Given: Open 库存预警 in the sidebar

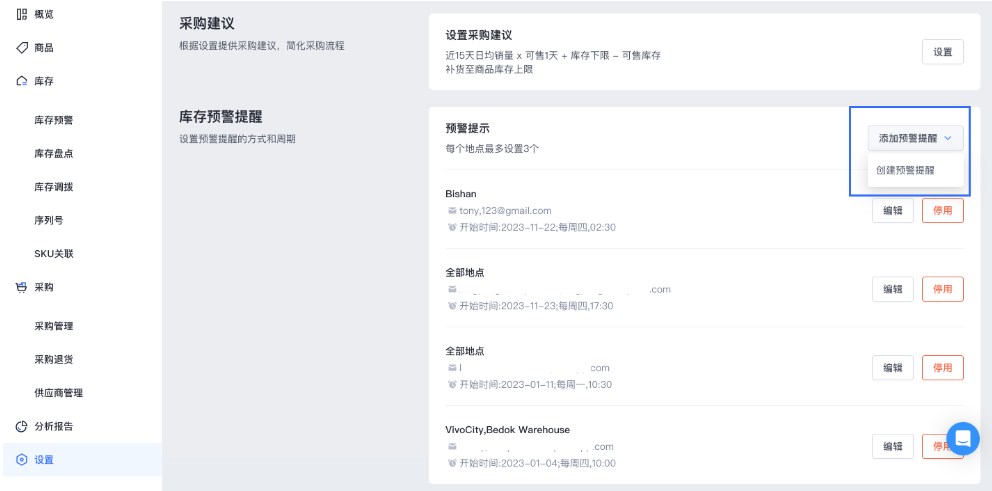Looking at the screenshot, I should (54, 120).
